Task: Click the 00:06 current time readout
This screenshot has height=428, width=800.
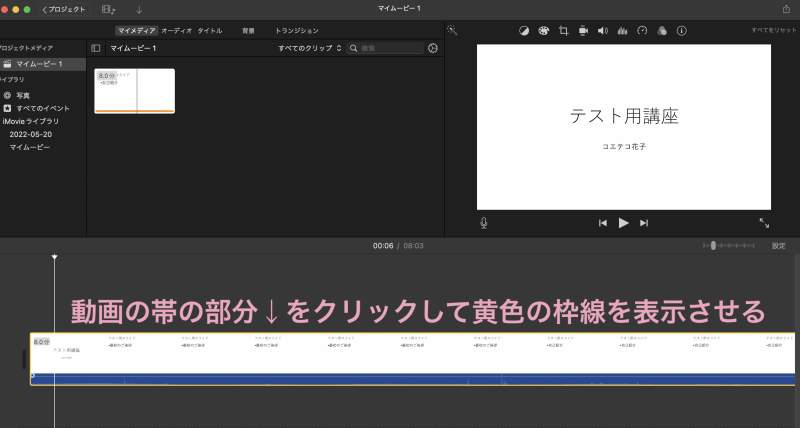Action: point(383,246)
